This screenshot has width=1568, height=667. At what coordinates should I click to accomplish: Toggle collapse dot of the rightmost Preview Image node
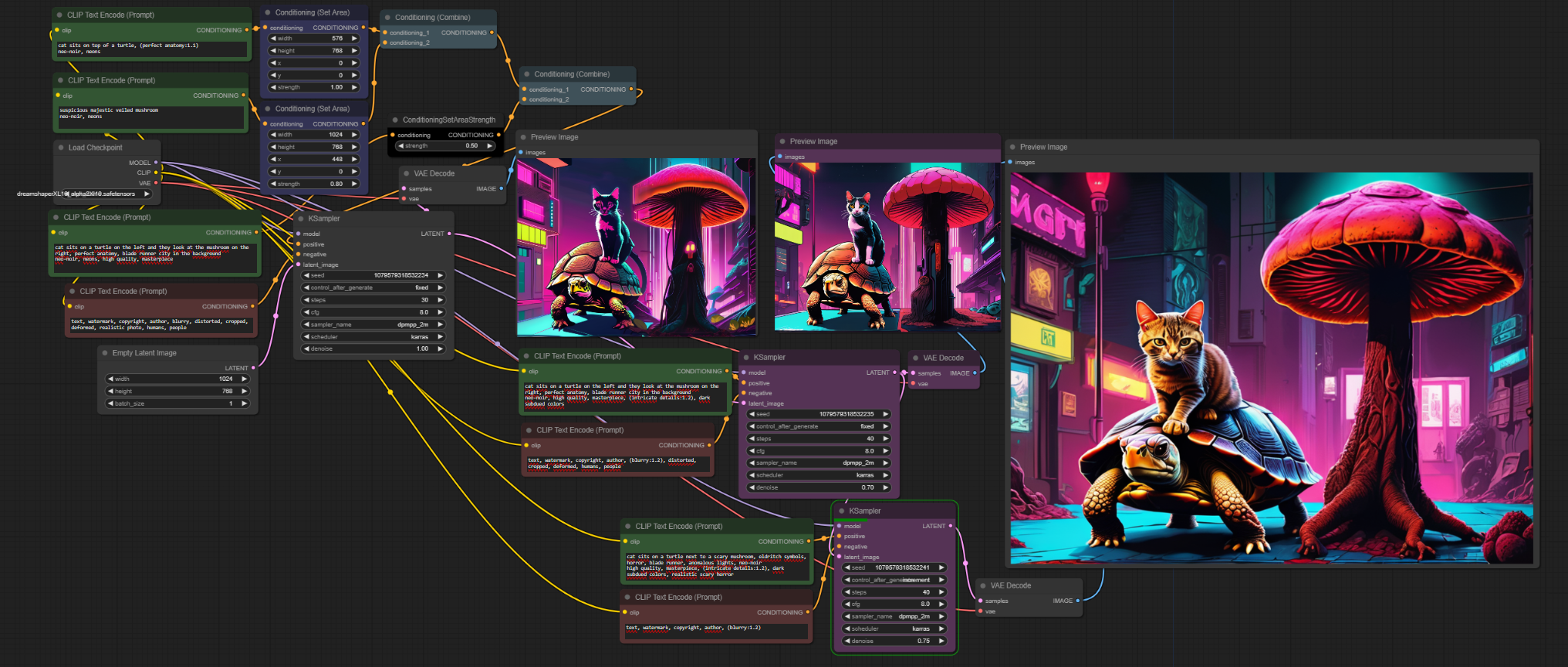(1012, 147)
